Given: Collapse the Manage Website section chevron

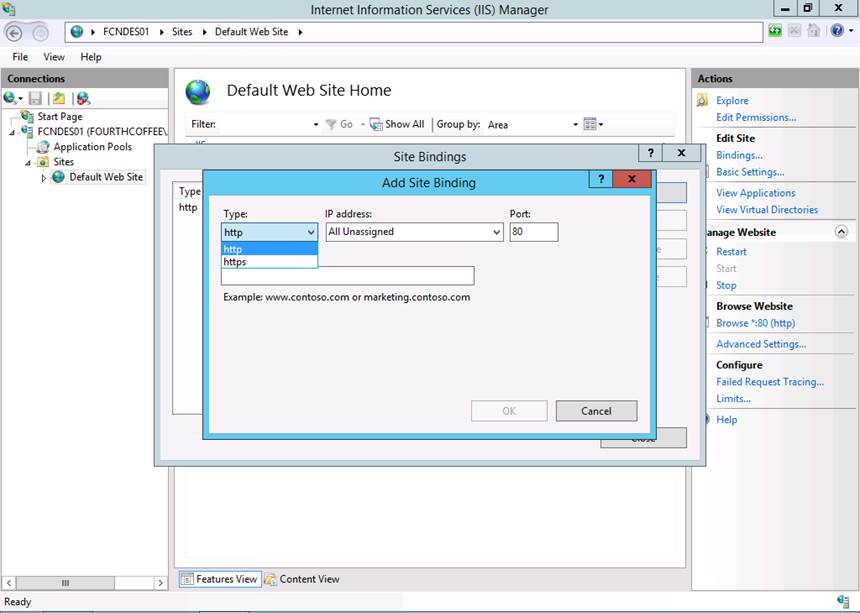Looking at the screenshot, I should point(841,232).
